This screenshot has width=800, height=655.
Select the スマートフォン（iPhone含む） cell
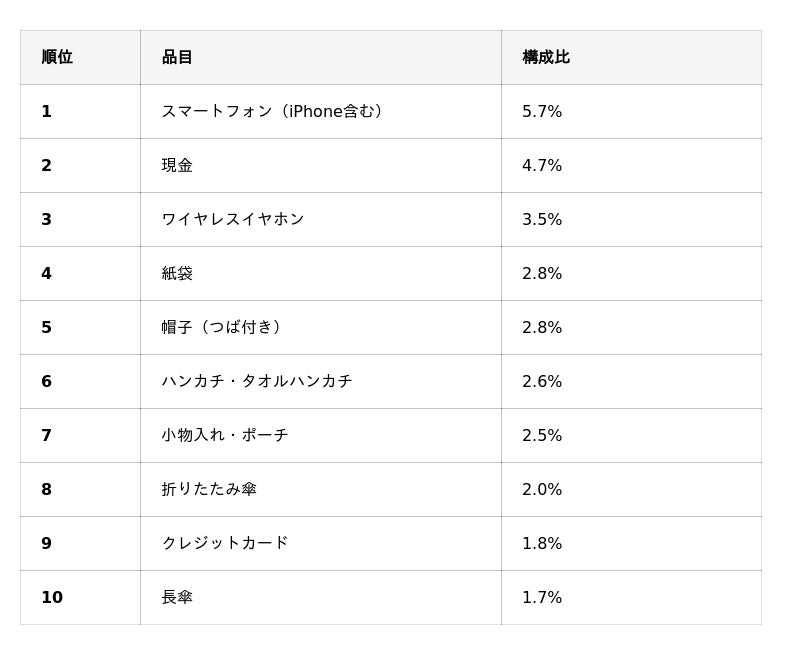(x=321, y=111)
